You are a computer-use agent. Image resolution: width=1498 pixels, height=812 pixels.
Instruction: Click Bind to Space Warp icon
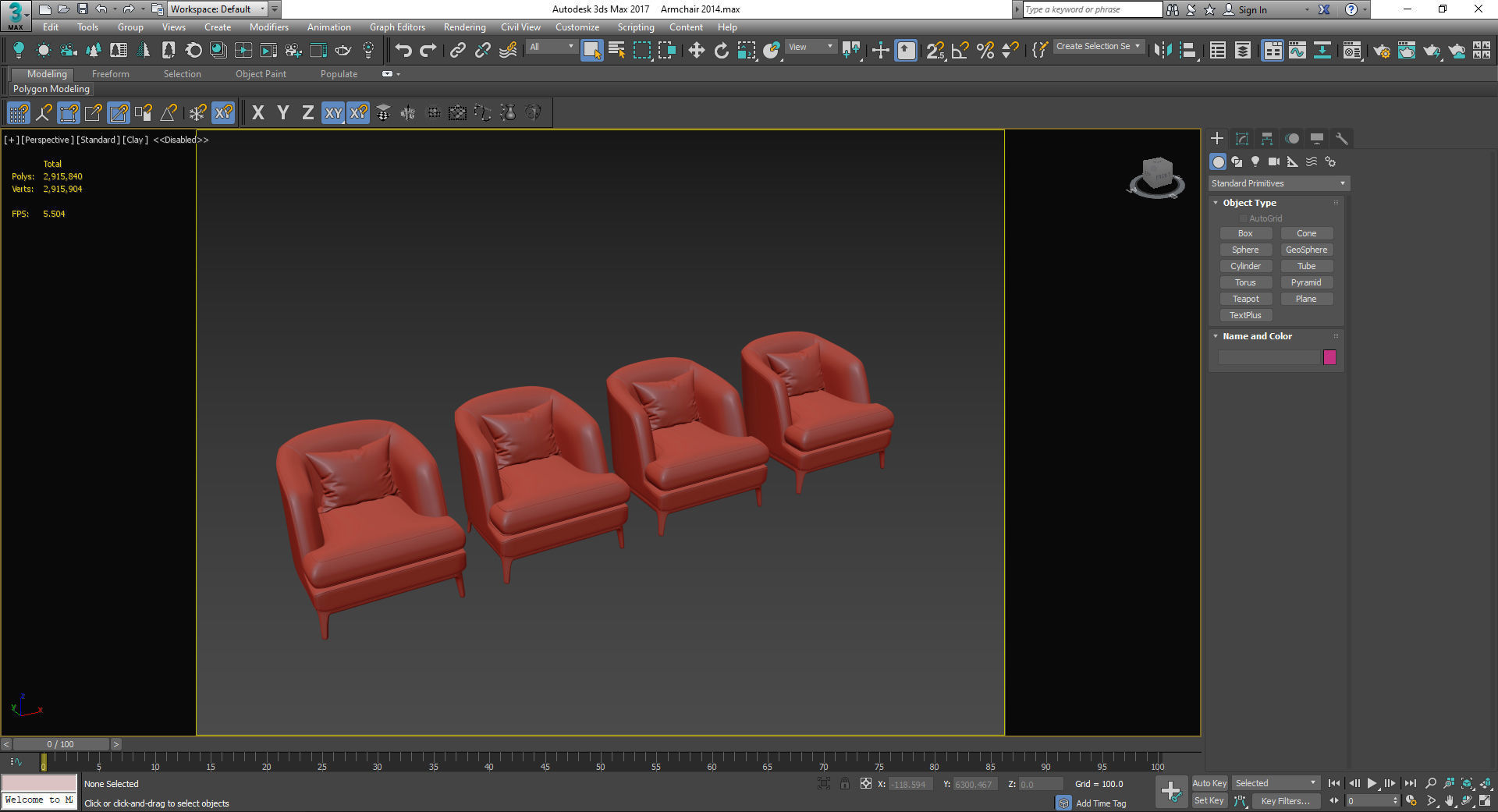(508, 51)
